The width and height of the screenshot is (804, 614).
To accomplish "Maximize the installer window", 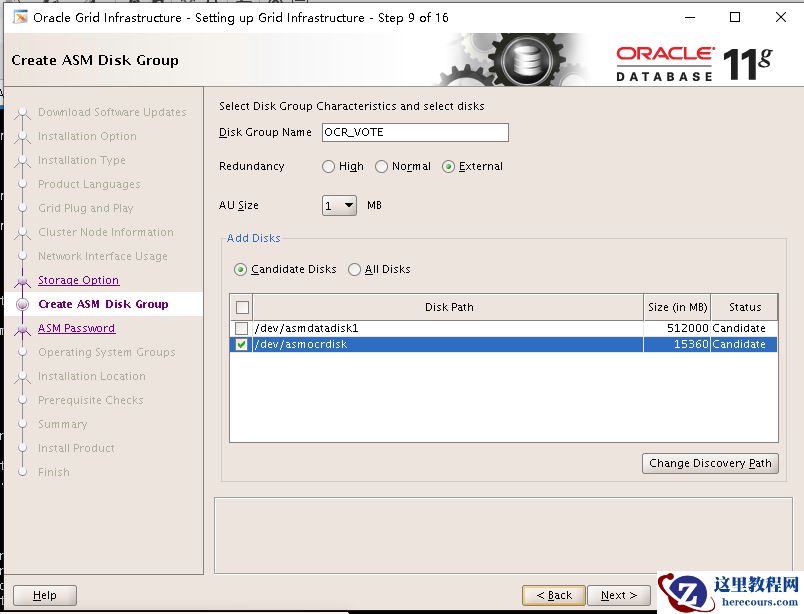I will coord(735,17).
